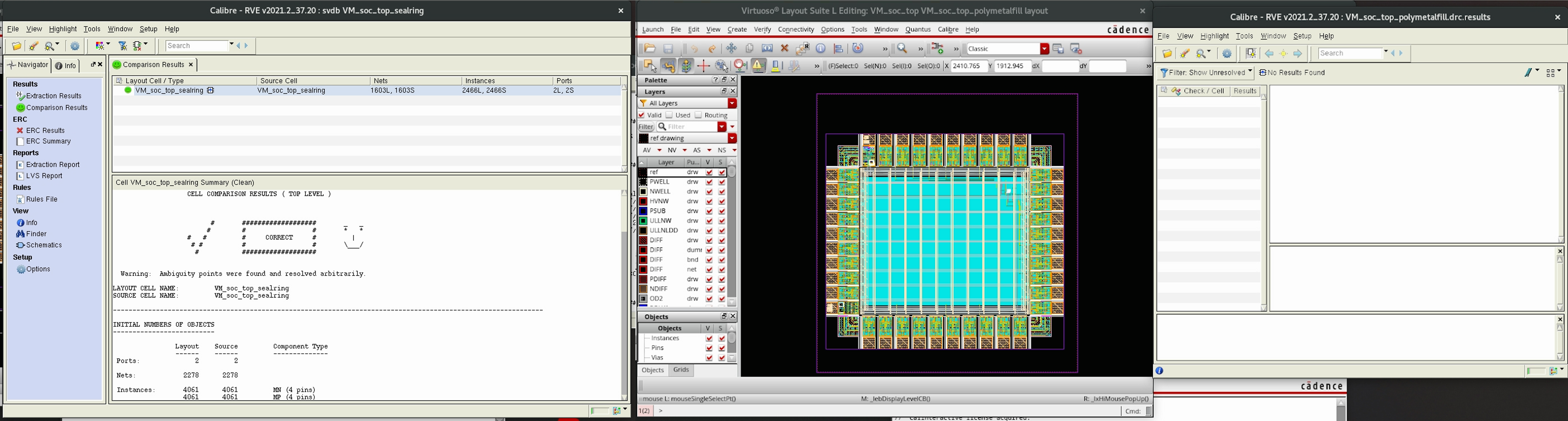This screenshot has width=1568, height=421.
Task: Toggle Pins selectability in the Objects panel
Action: [x=722, y=348]
